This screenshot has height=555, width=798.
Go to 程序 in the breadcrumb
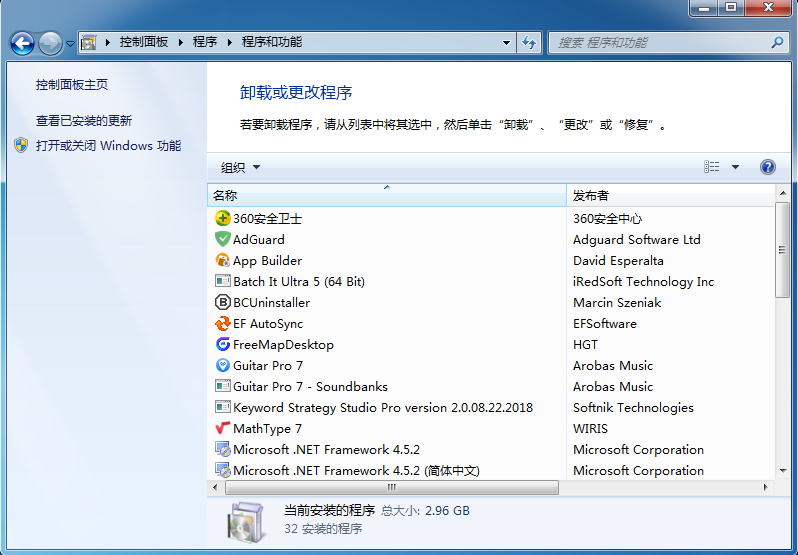(x=205, y=42)
